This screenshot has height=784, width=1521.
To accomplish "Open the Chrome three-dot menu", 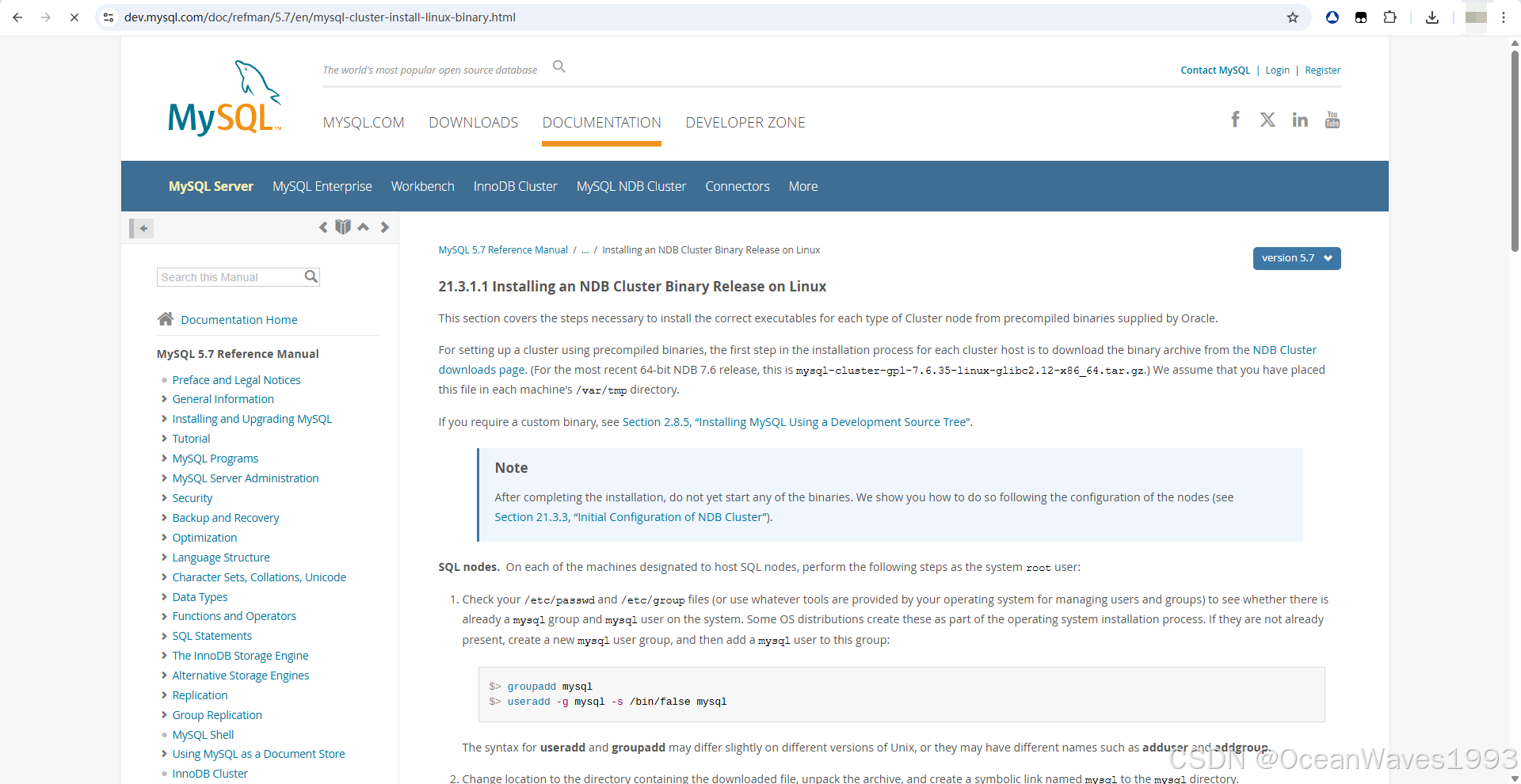I will pyautogui.click(x=1504, y=17).
